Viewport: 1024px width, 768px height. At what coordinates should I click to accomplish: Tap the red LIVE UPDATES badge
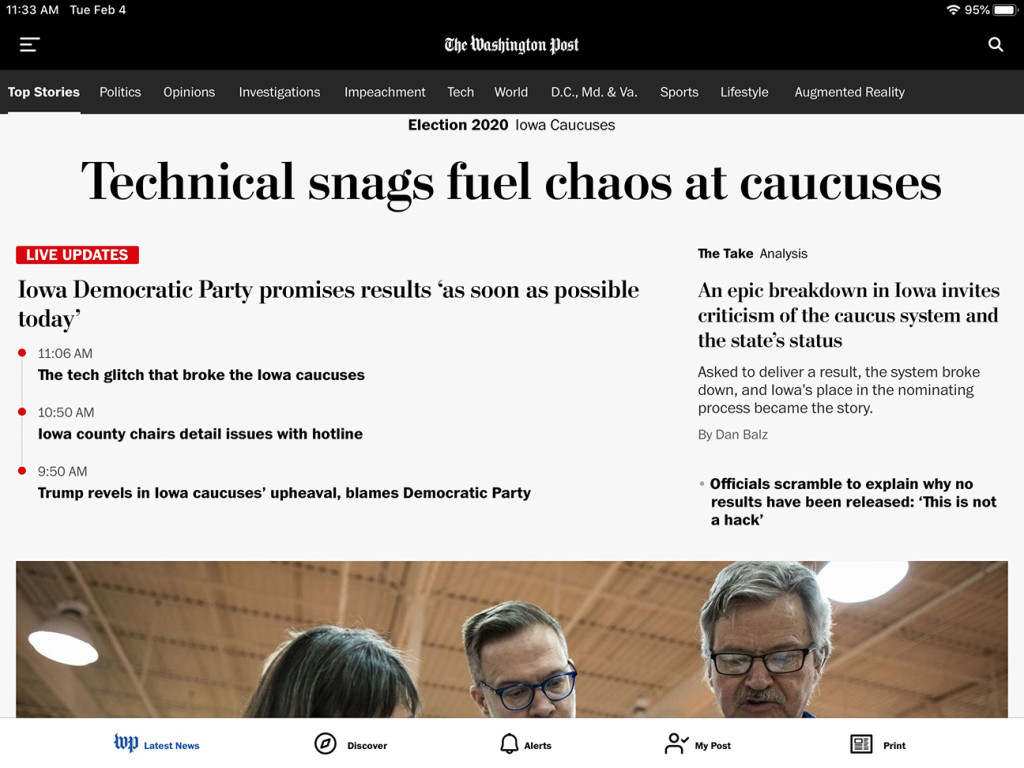pos(77,255)
